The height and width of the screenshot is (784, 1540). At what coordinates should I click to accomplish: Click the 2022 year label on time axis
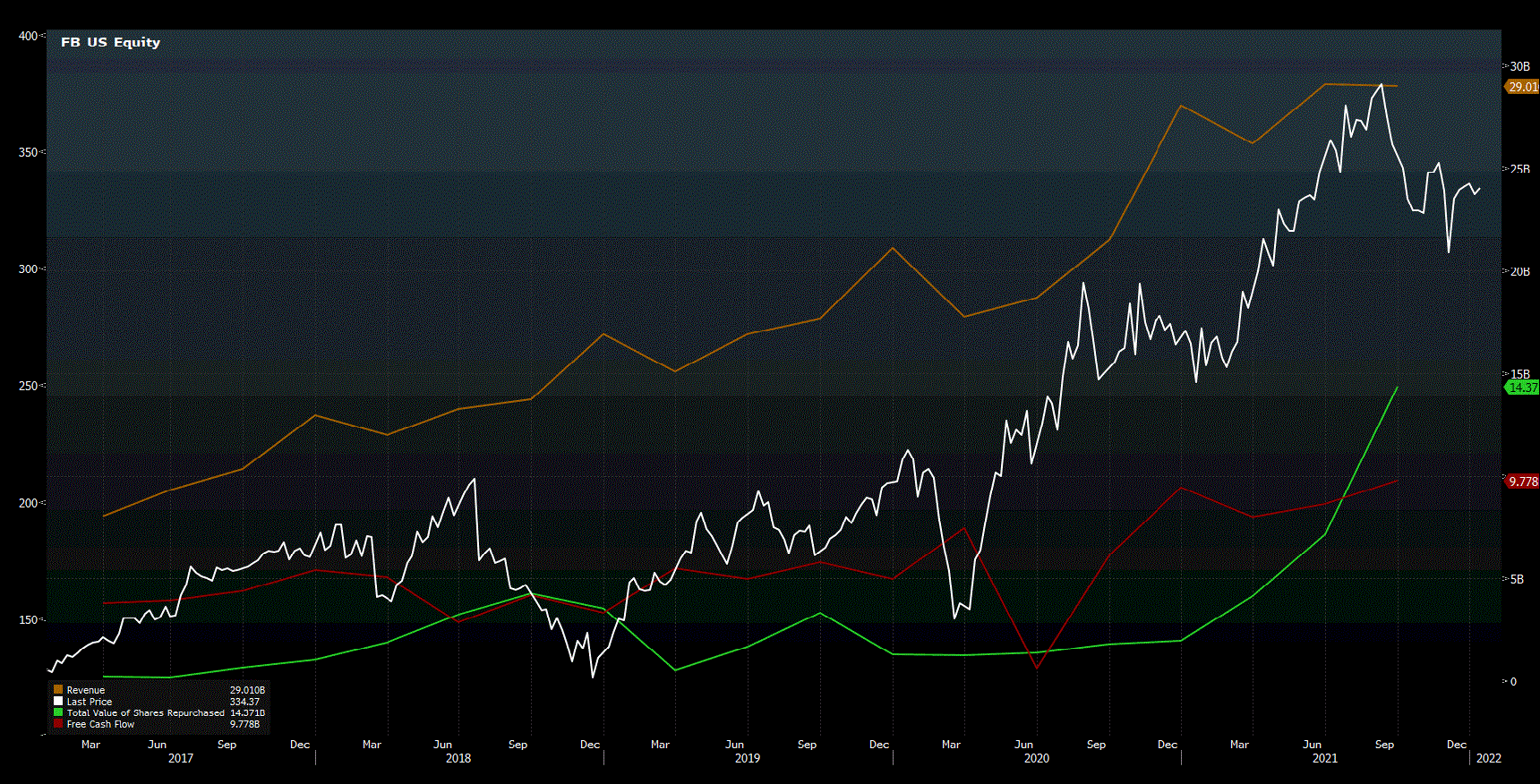(1489, 758)
